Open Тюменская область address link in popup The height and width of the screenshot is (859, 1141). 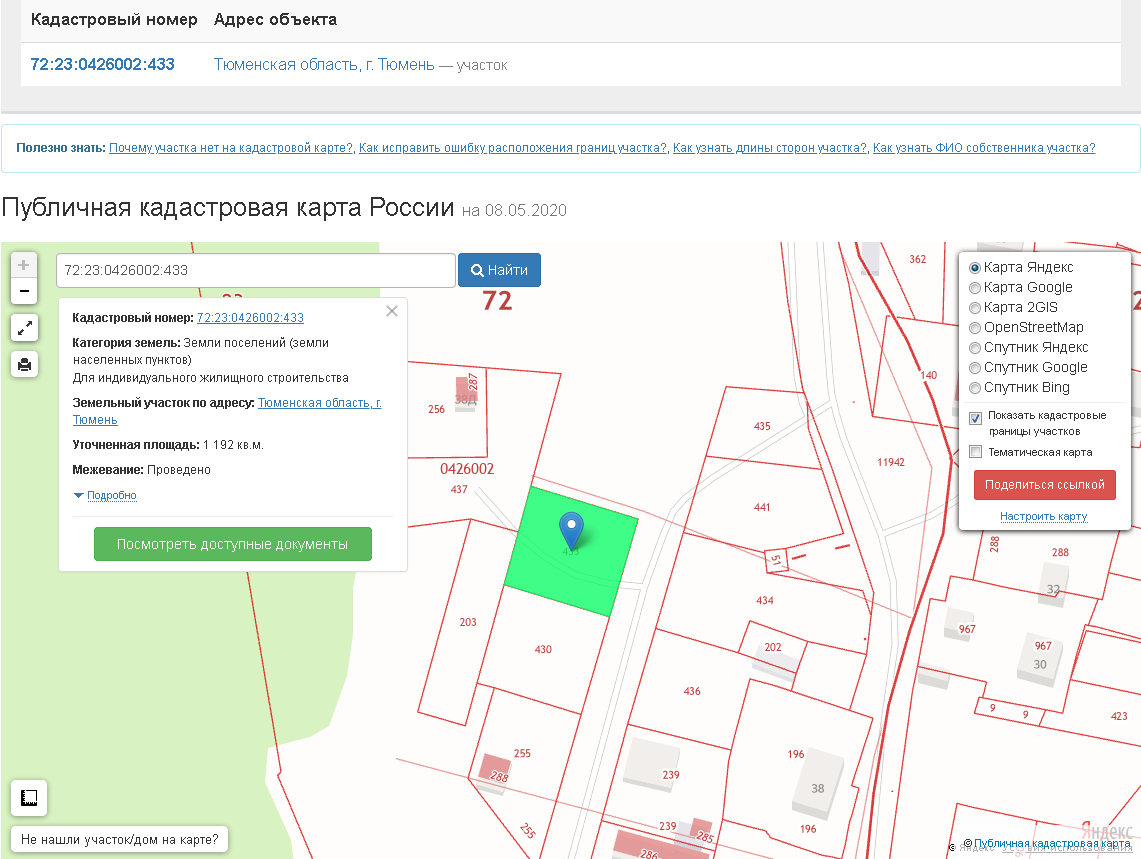tap(227, 411)
